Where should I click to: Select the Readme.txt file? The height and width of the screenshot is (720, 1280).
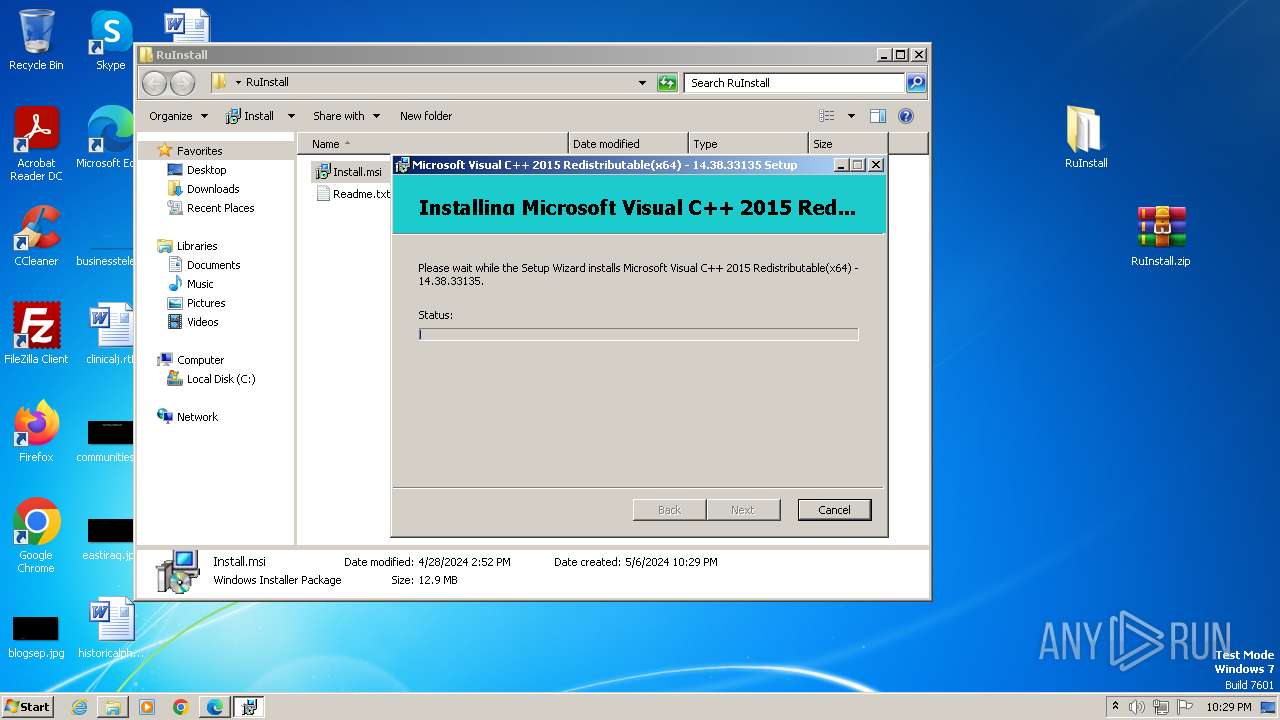(354, 194)
